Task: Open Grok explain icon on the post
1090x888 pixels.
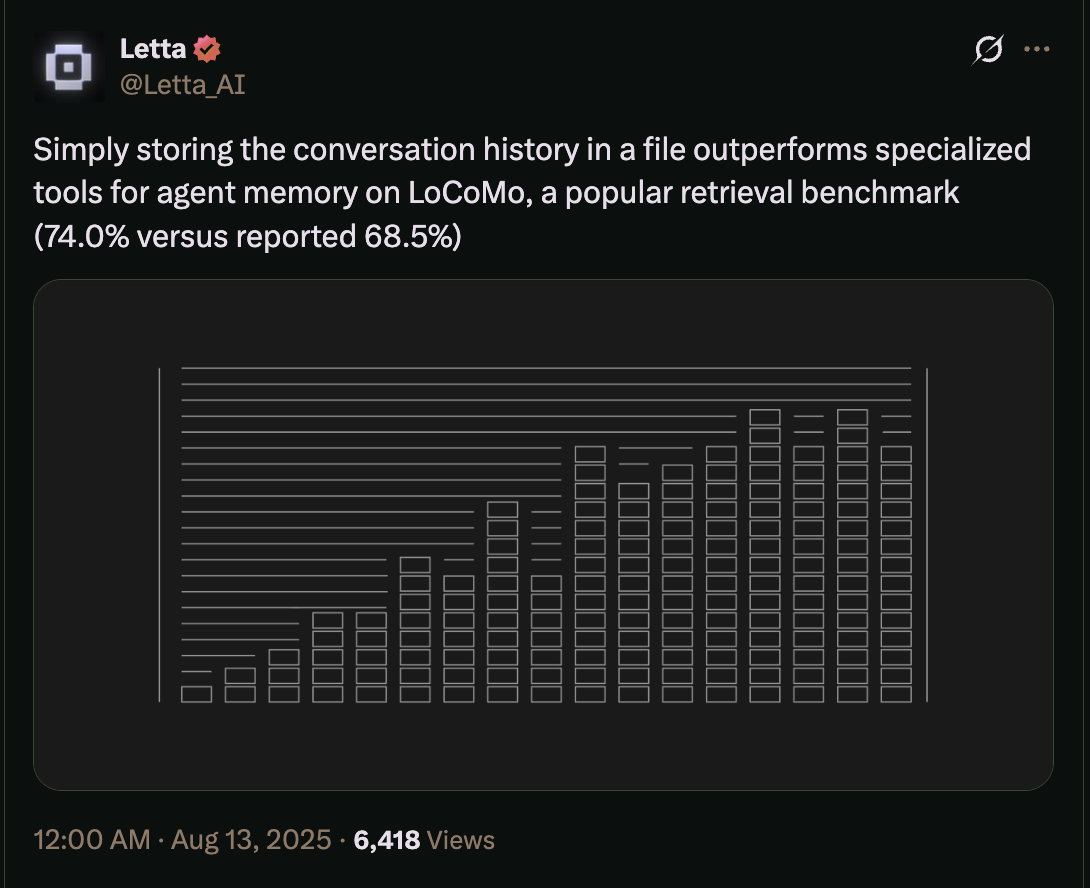Action: point(988,49)
